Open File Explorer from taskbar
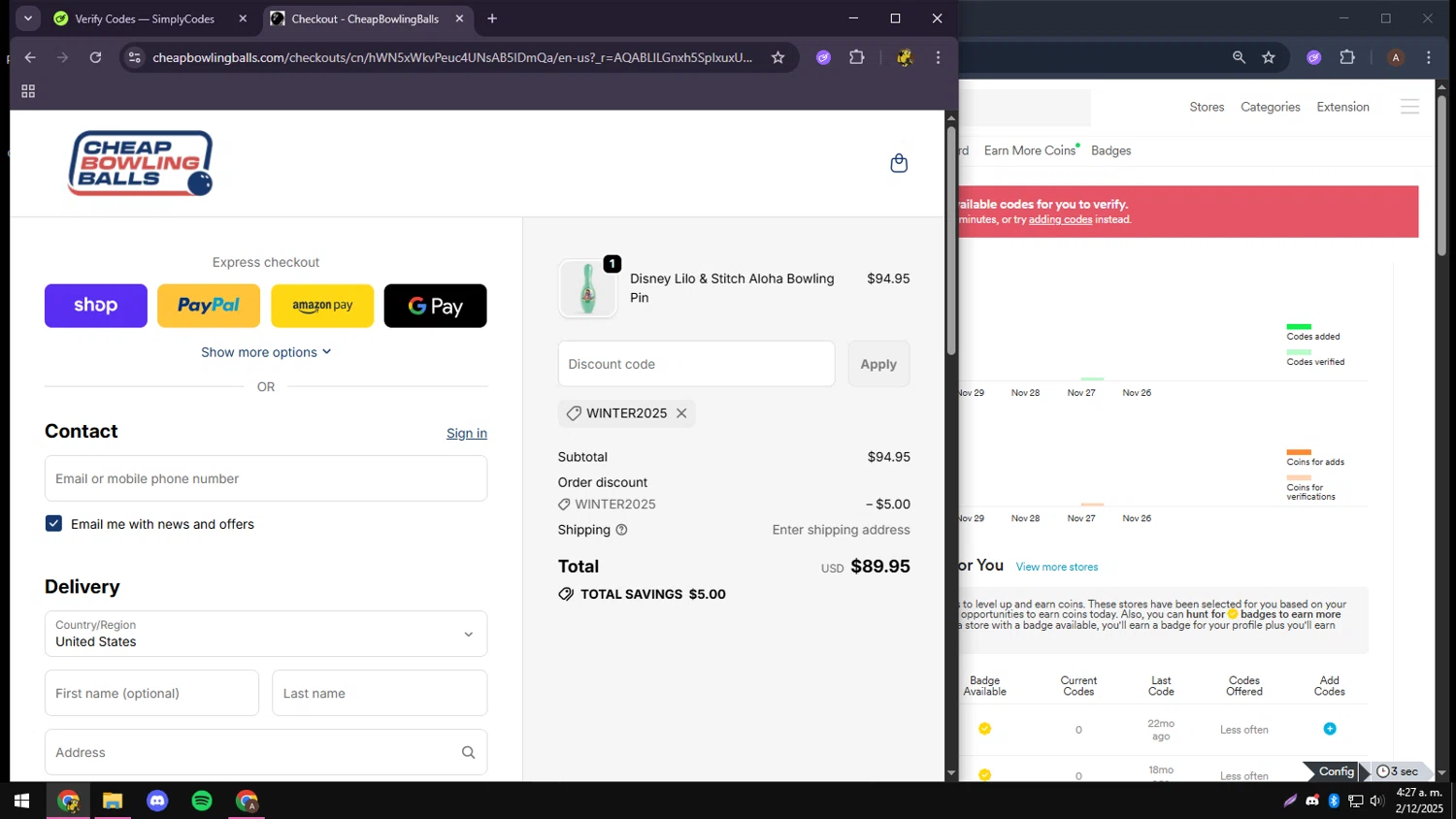This screenshot has height=819, width=1456. point(113,801)
